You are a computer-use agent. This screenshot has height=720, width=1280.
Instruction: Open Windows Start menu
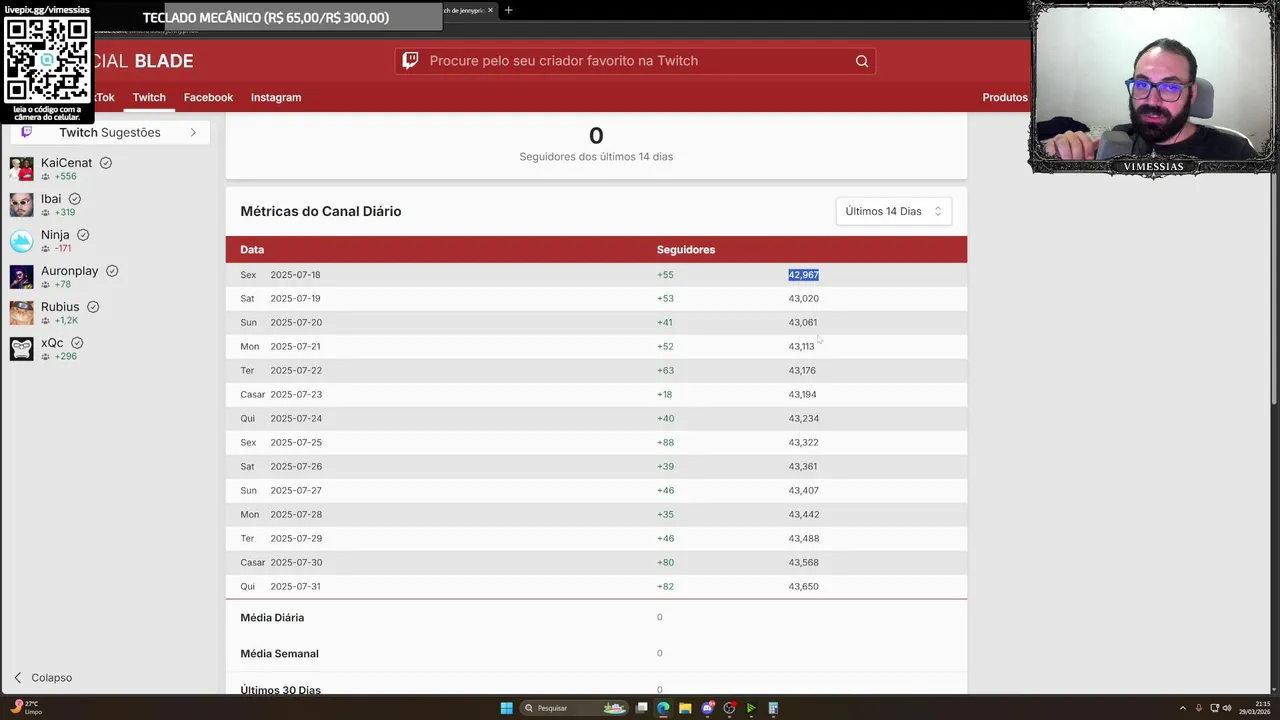coord(507,708)
